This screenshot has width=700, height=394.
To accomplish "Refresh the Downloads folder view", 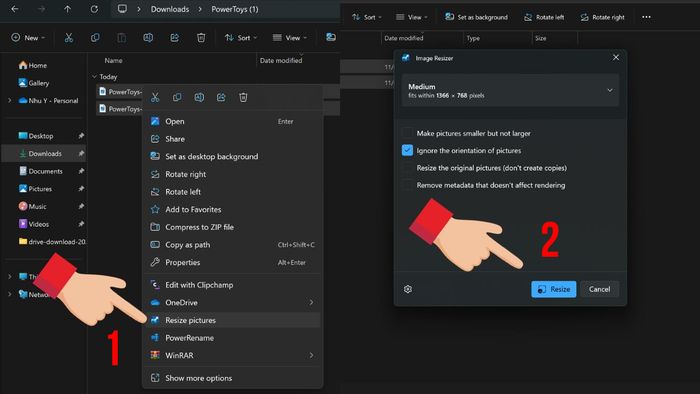I will [94, 9].
